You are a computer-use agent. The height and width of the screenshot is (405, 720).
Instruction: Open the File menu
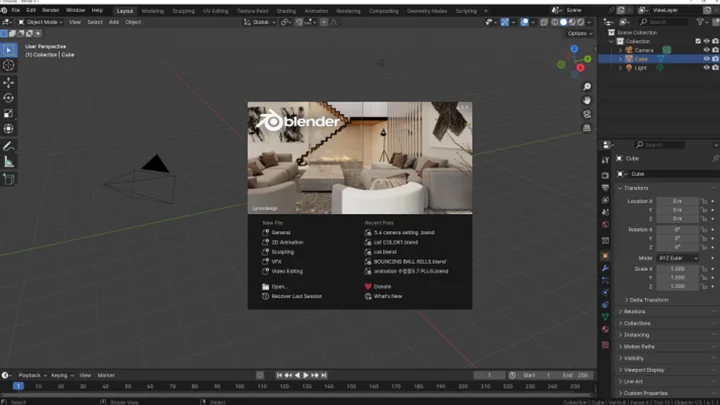coord(16,10)
